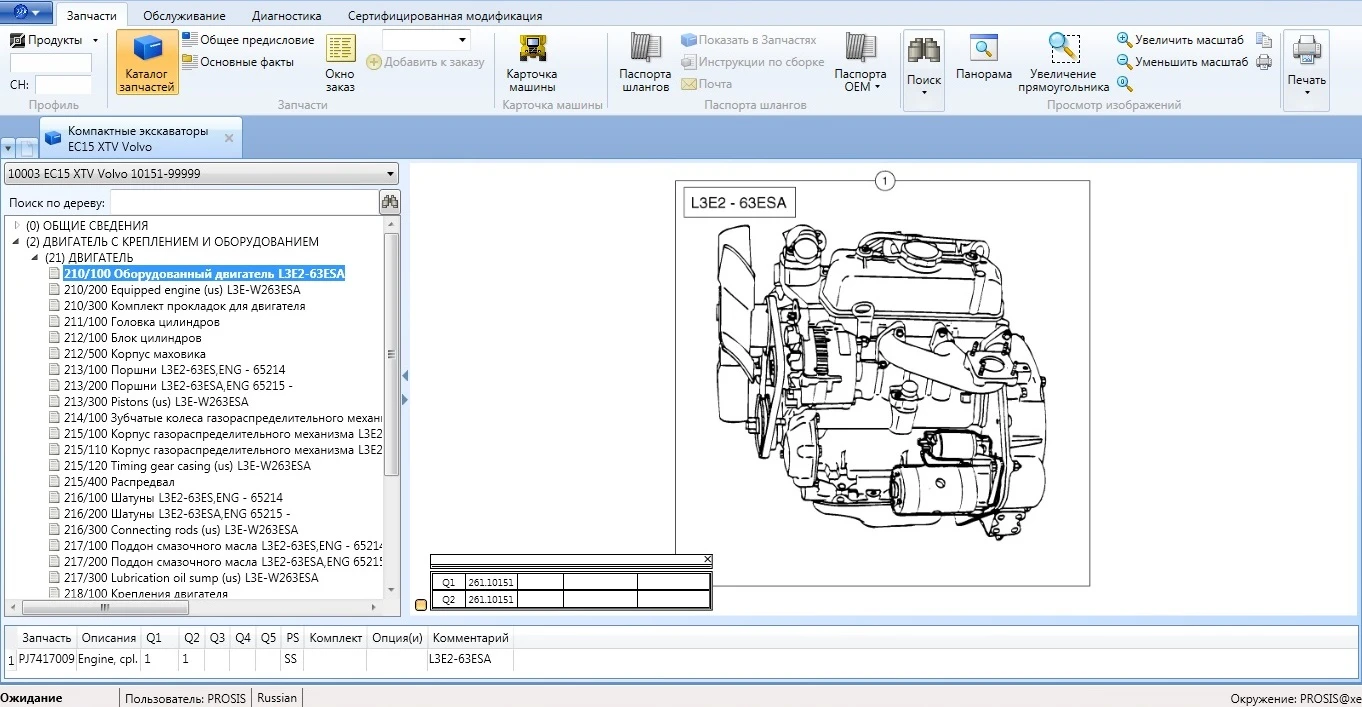Open the empty order combo box in ribbon

click(426, 40)
